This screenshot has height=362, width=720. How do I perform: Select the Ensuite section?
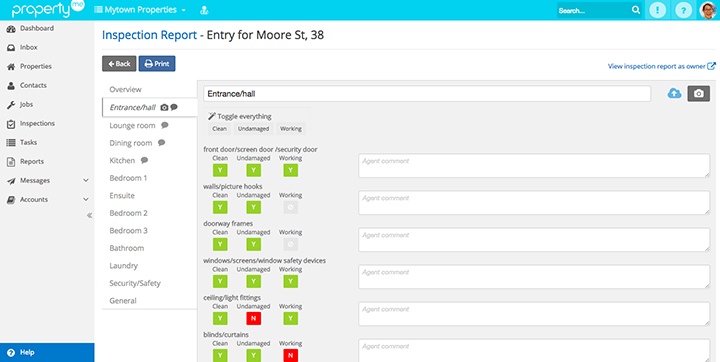(122, 195)
